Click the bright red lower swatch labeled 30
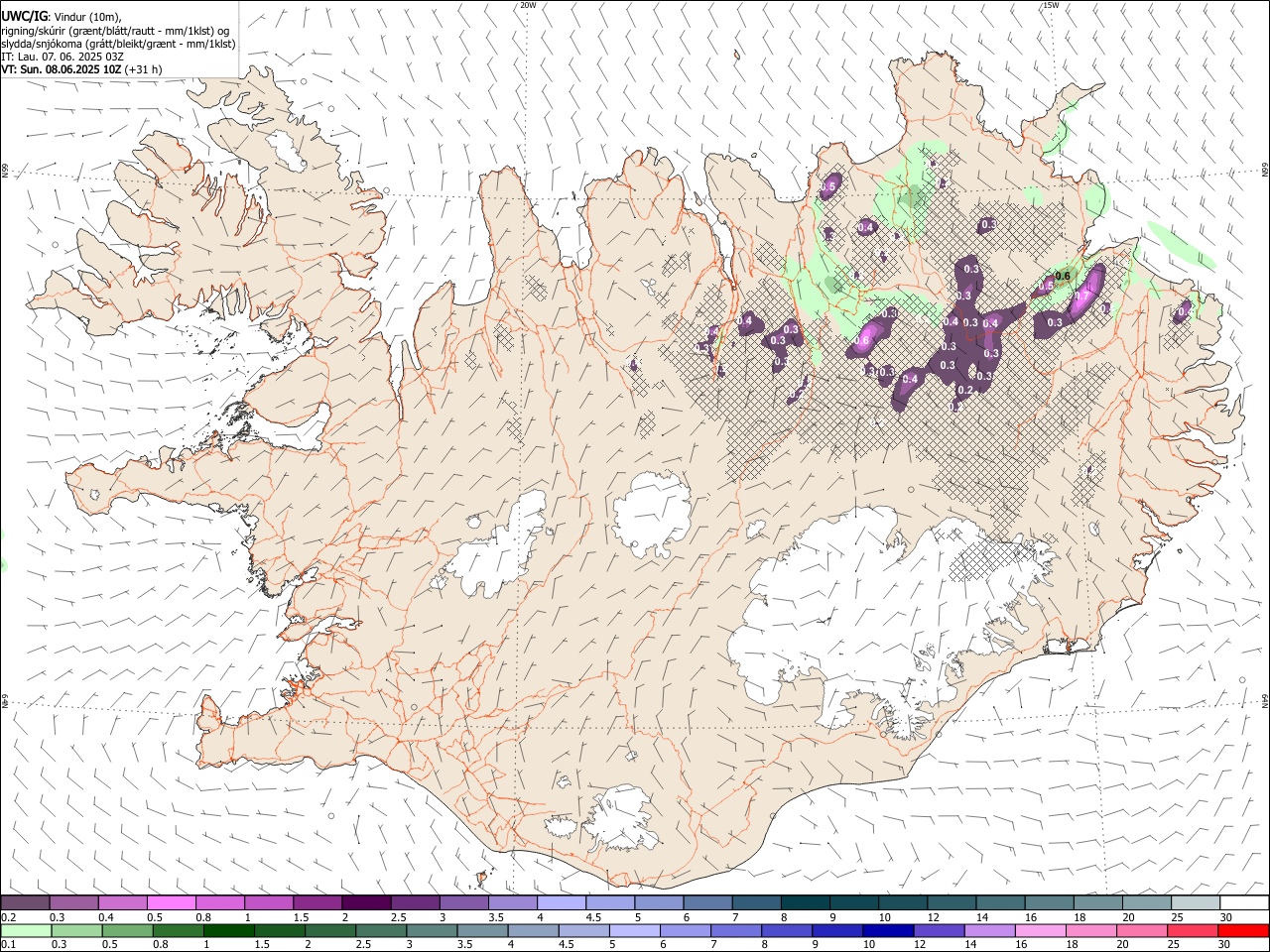The image size is (1270, 952). click(x=1244, y=931)
